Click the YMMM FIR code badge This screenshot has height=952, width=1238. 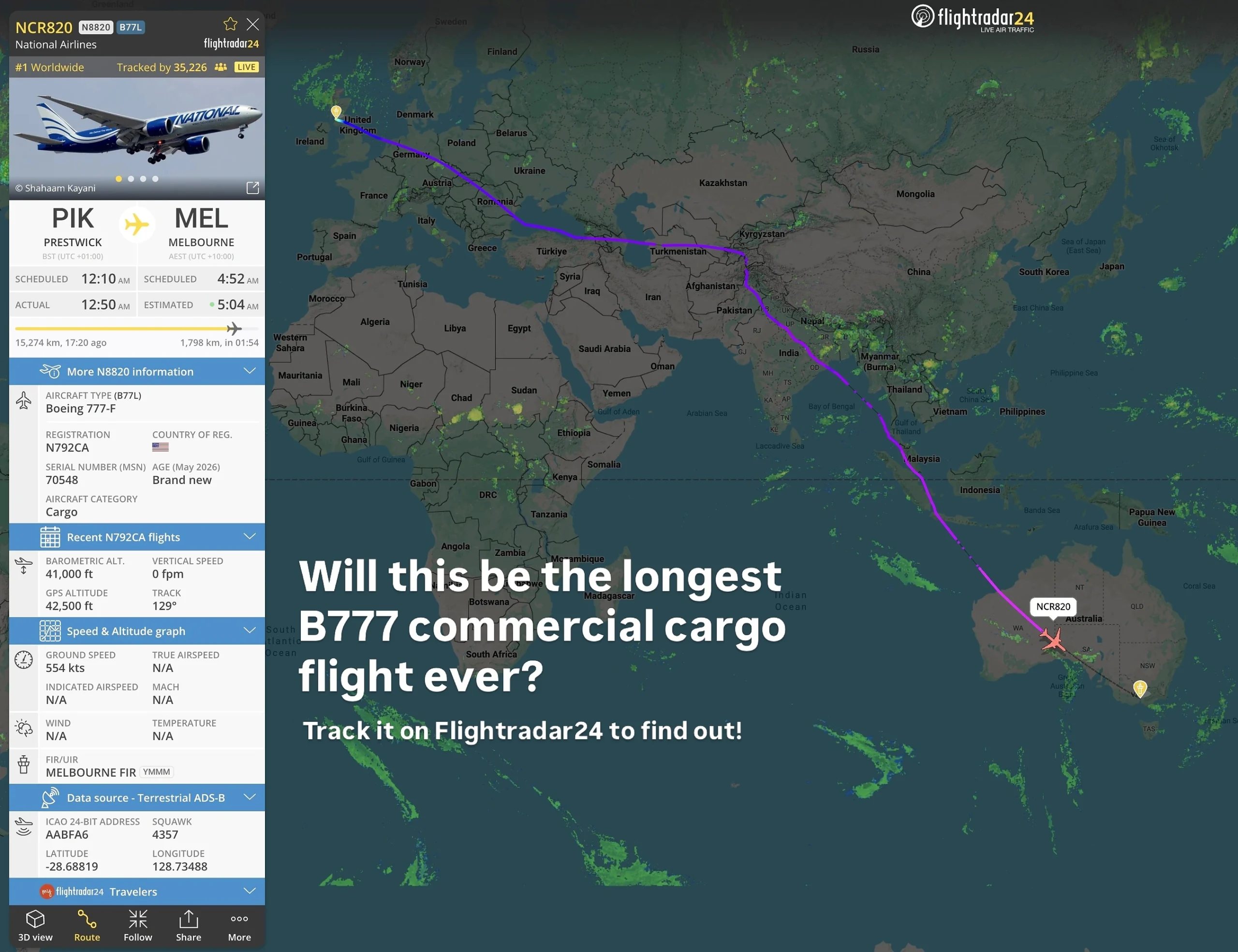pos(157,772)
